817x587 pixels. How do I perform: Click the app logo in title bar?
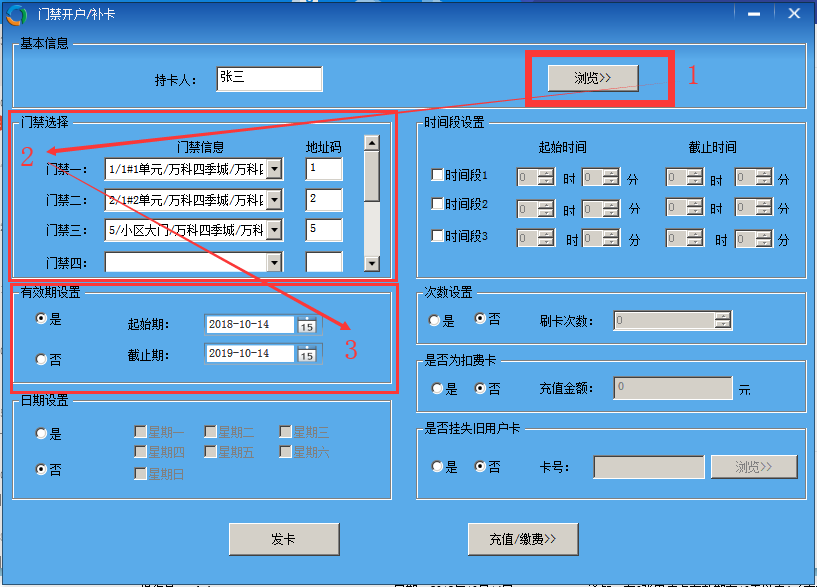click(x=19, y=14)
